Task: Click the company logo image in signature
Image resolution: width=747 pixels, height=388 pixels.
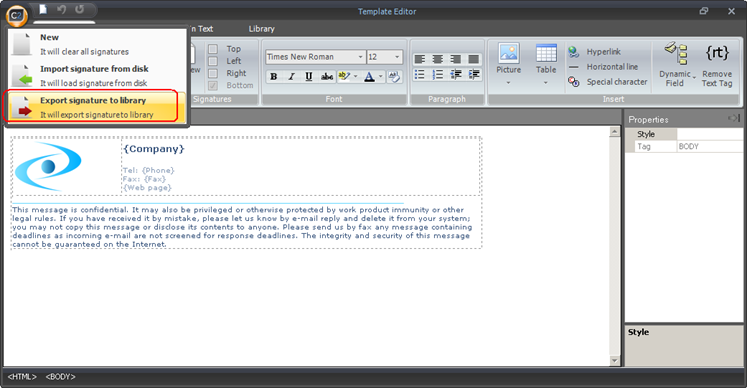Action: click(48, 166)
